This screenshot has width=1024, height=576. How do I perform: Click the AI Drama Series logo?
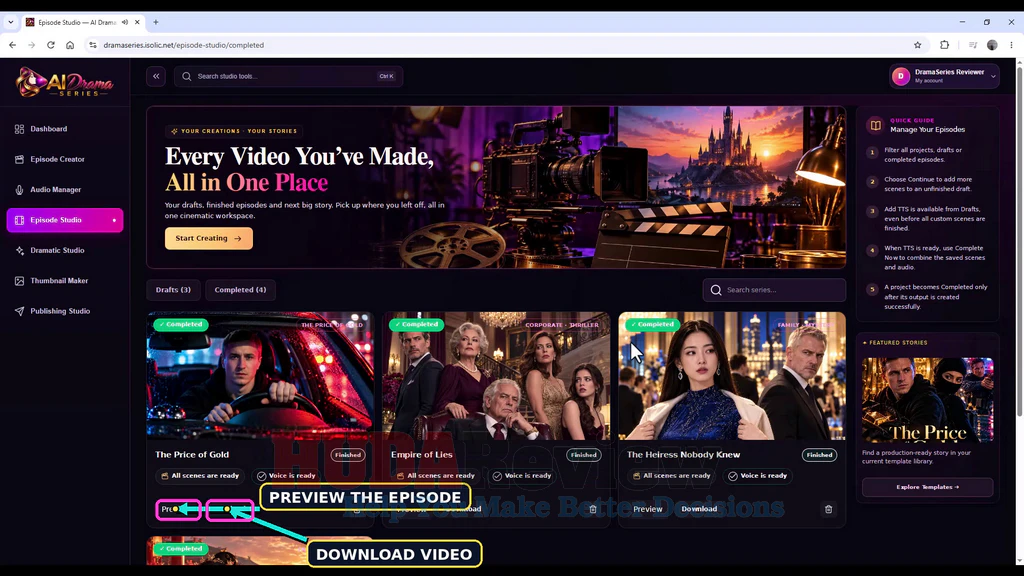pos(65,82)
